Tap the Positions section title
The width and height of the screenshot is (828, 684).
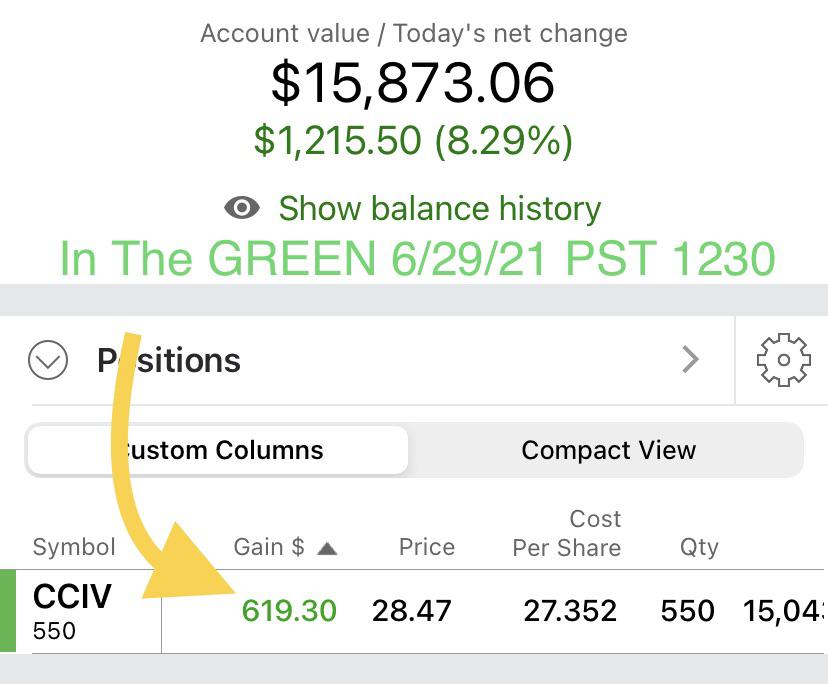point(169,360)
